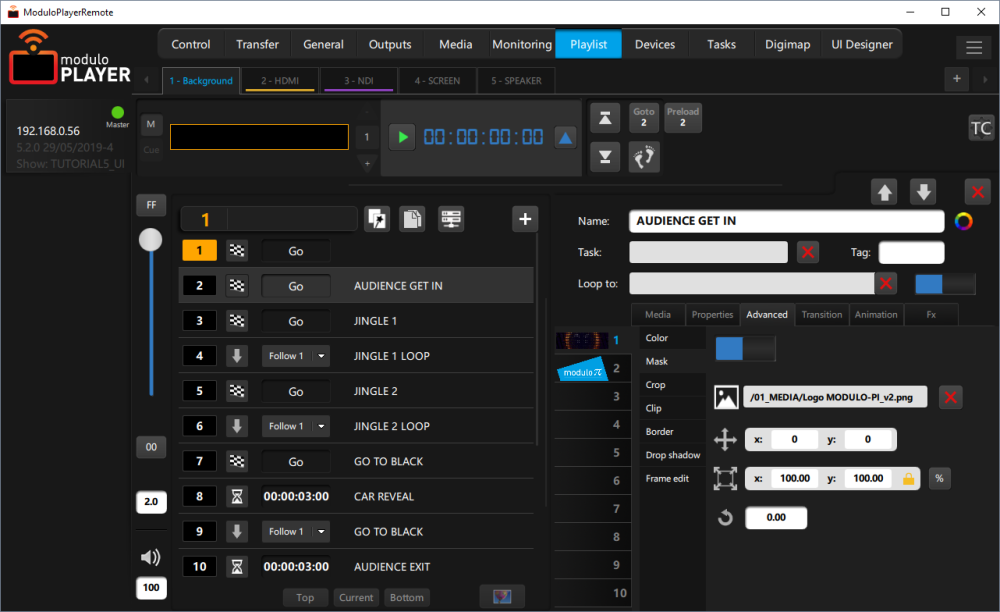Open the TC timecode button
The height and width of the screenshot is (612, 1000).
pos(980,127)
